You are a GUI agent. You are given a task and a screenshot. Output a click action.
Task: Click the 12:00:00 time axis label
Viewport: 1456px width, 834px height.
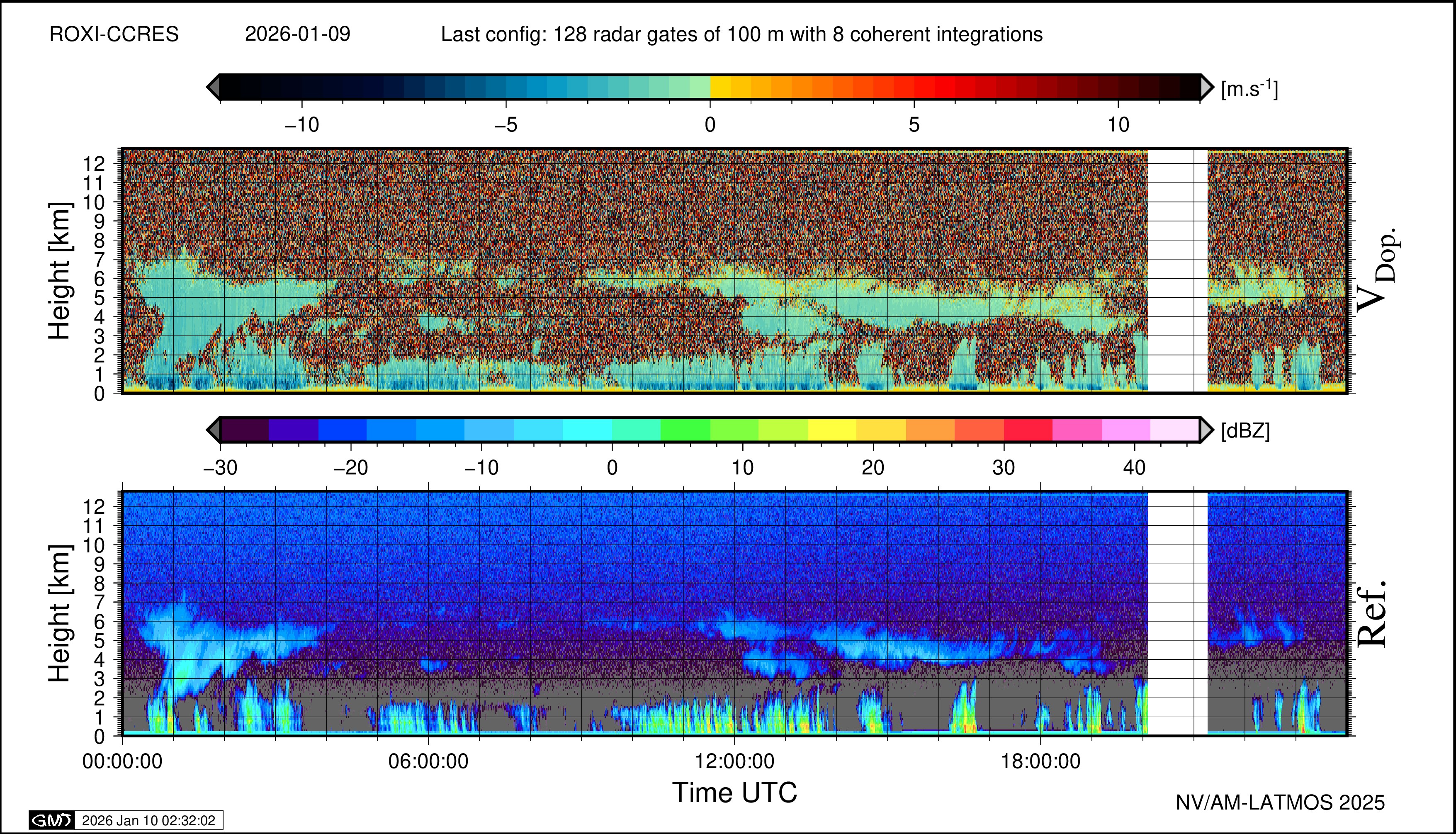(x=734, y=762)
